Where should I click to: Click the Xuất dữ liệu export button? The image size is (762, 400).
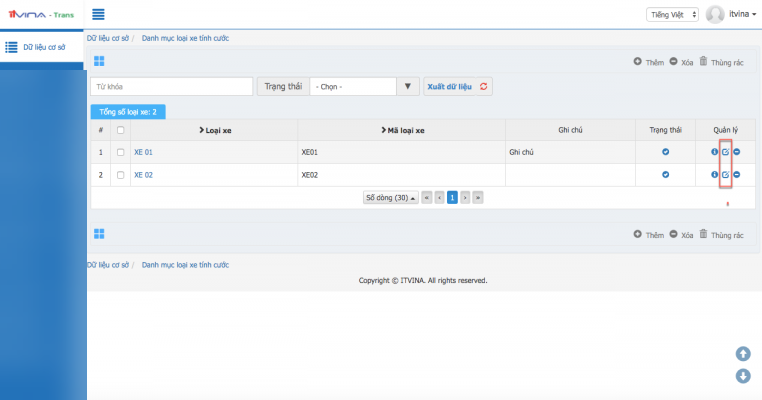tap(458, 87)
